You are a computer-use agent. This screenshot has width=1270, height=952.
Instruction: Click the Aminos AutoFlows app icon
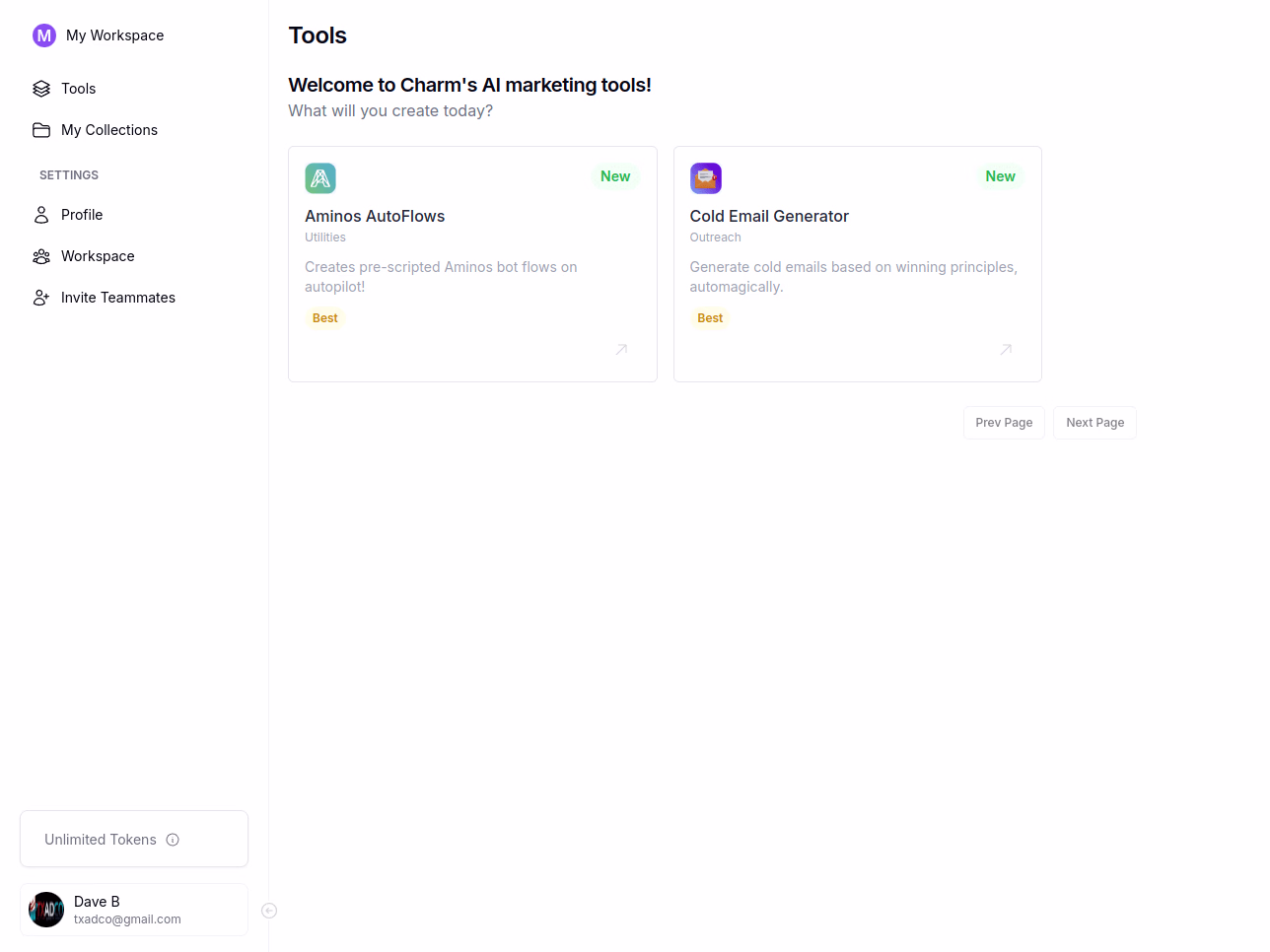tap(320, 178)
